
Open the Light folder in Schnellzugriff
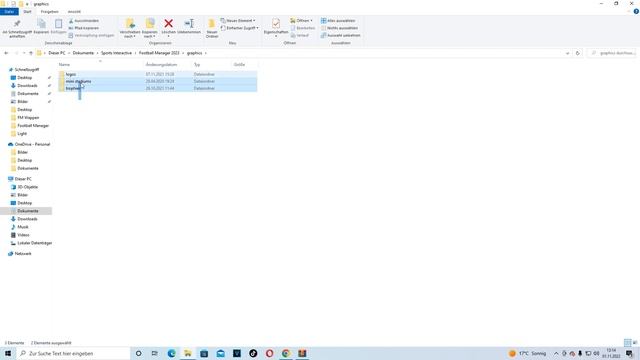pos(22,133)
